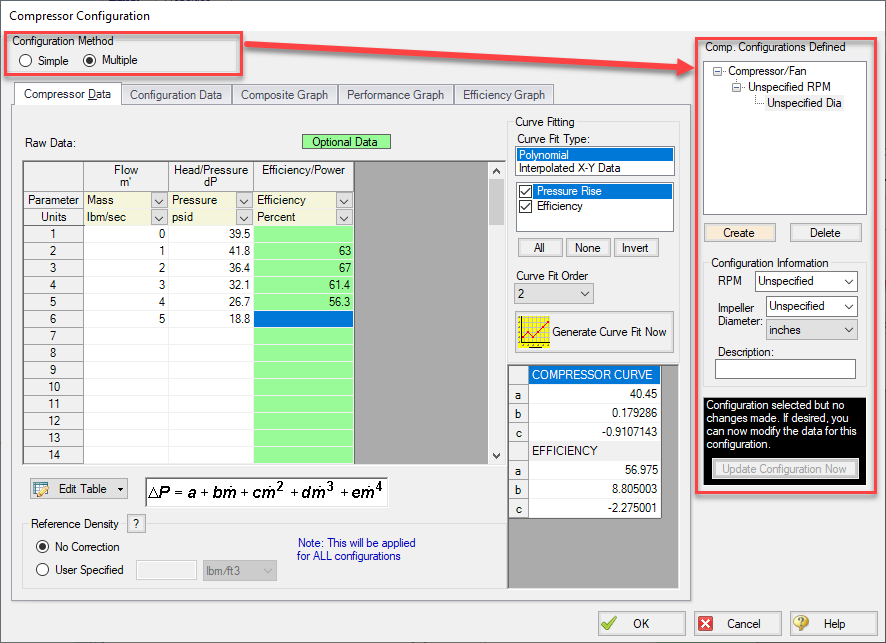This screenshot has height=643, width=886.
Task: Click the Edit Table grid icon
Action: pyautogui.click(x=42, y=489)
